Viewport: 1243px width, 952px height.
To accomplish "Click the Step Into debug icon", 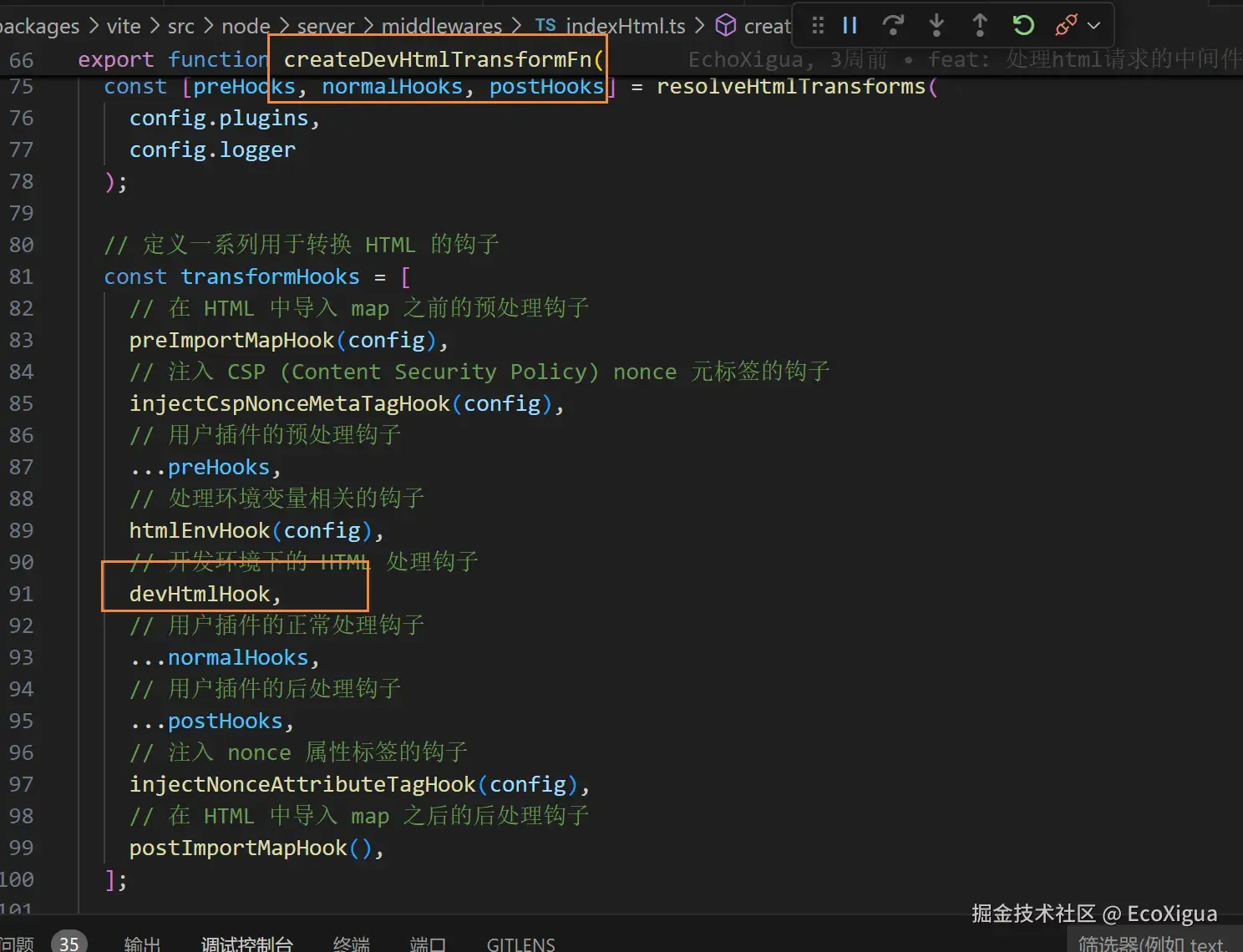I will pos(936,25).
